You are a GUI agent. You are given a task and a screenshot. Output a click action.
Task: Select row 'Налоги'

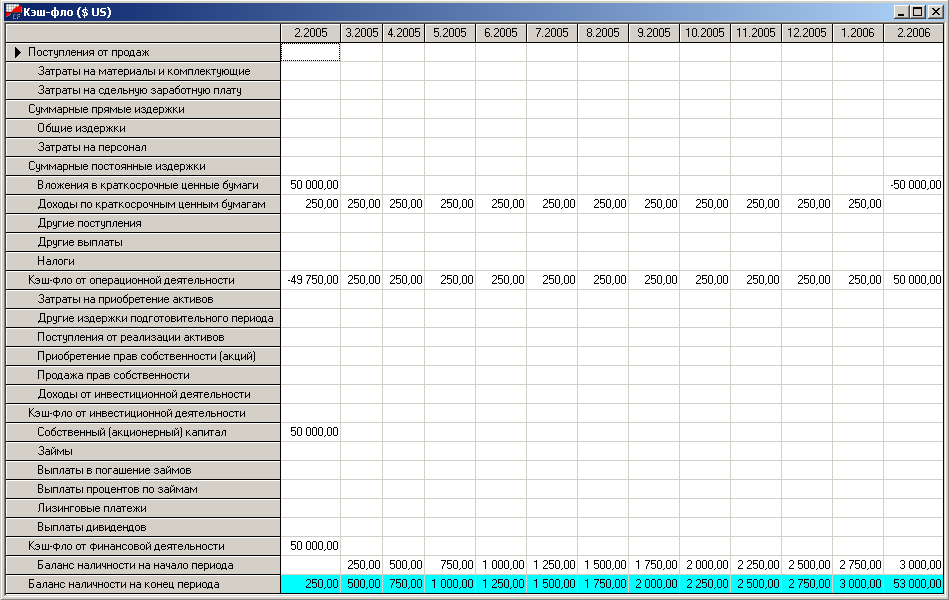[143, 262]
